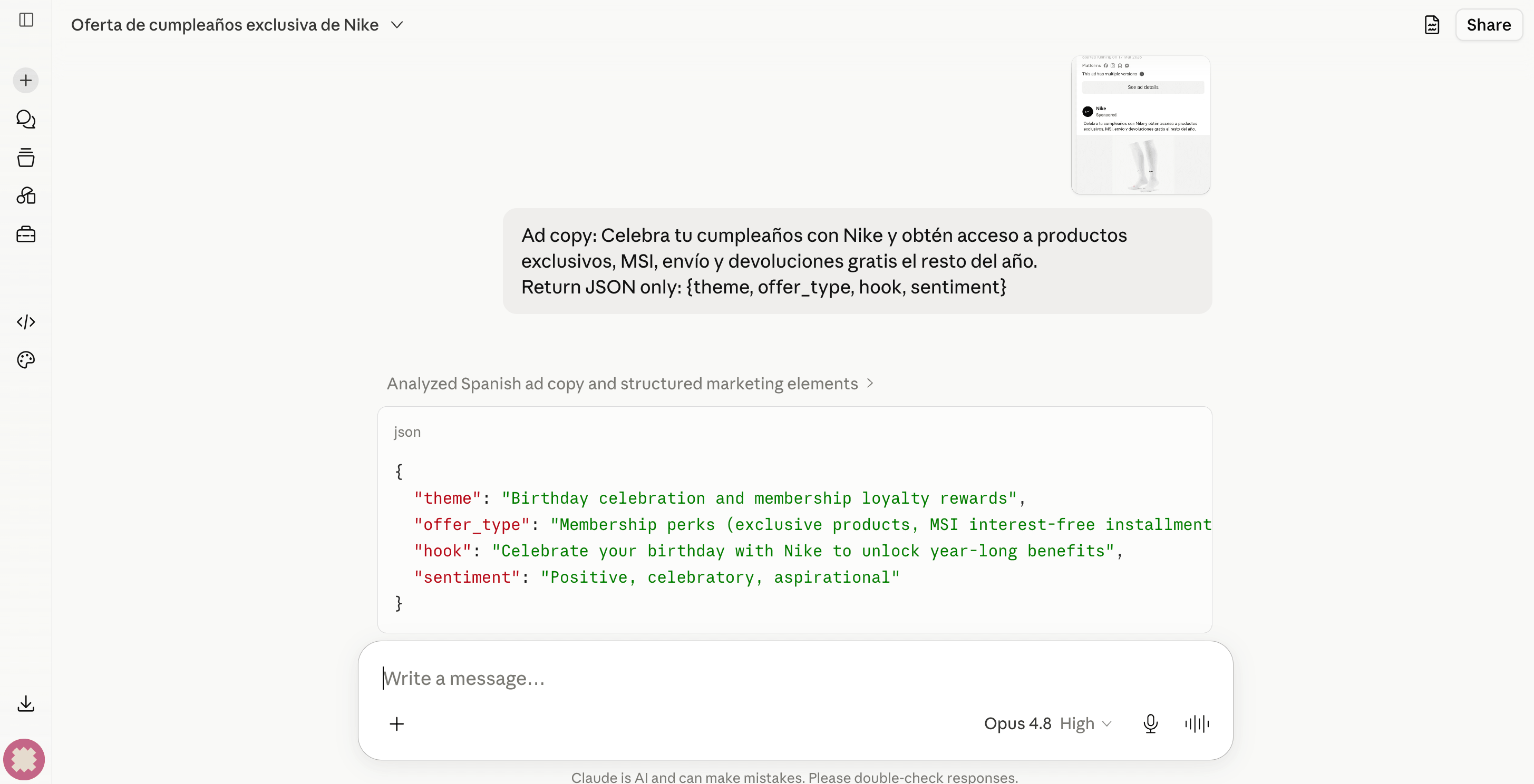Open the briefcase toolbox icon
Screen dimensions: 1534x784
(x=26, y=234)
